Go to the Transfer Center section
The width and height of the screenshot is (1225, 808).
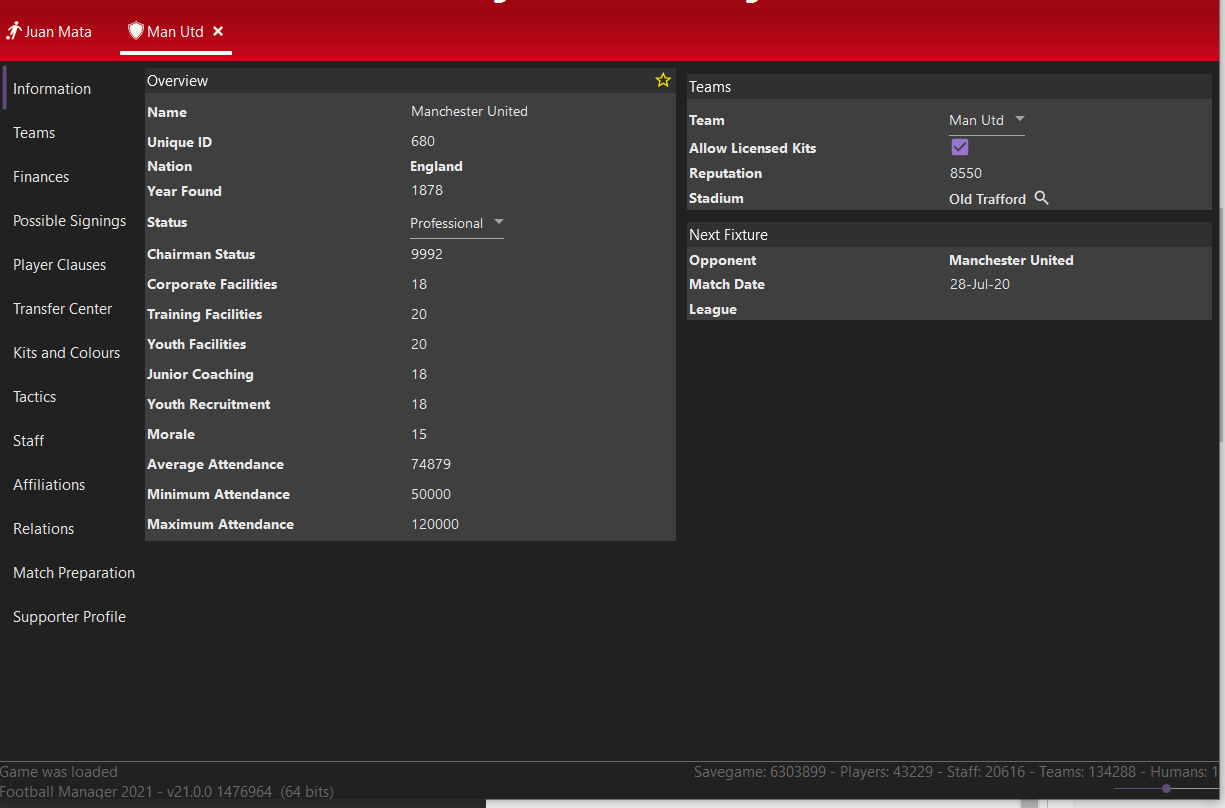tap(63, 309)
